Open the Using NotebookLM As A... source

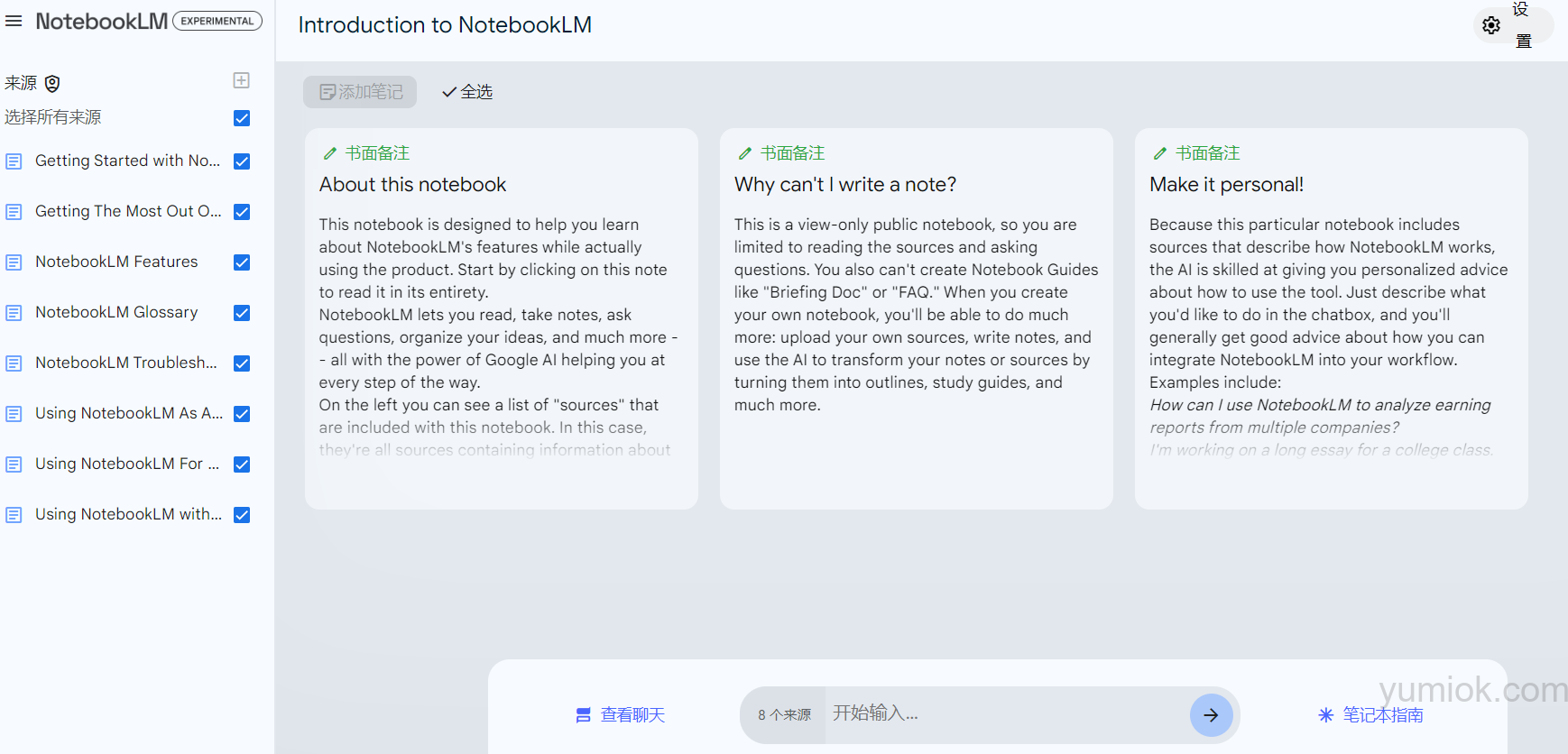[129, 413]
